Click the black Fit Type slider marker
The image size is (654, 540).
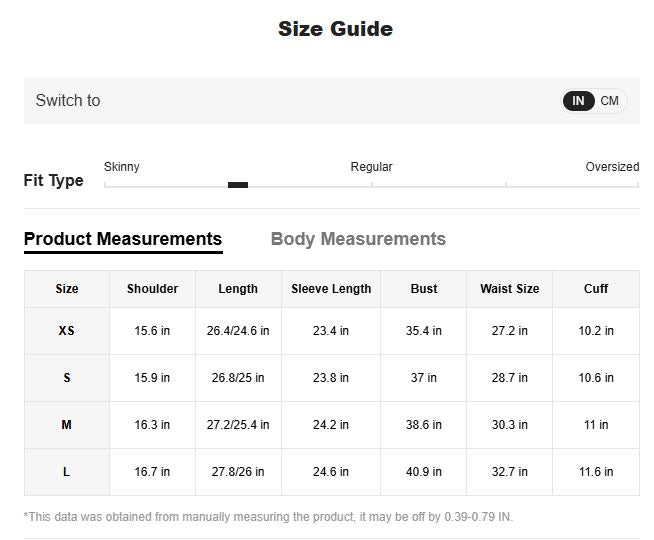click(238, 185)
